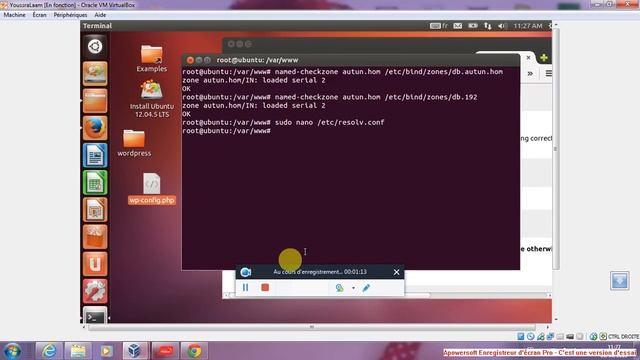Click the browser window horizontal scrollbar
Screen dimensions: 640x360
tap(329, 295)
